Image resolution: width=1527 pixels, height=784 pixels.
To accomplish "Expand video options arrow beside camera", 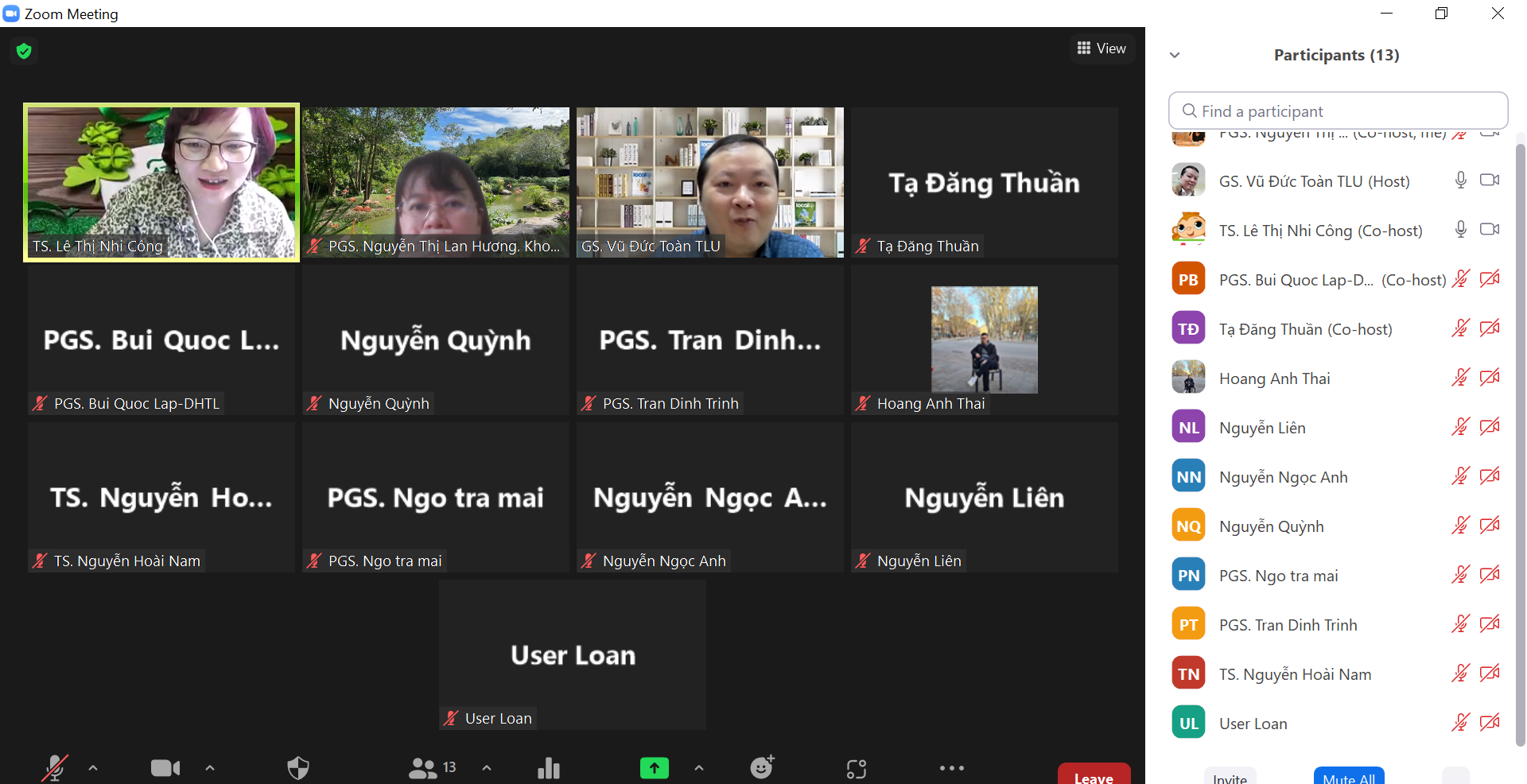I will coord(210,768).
